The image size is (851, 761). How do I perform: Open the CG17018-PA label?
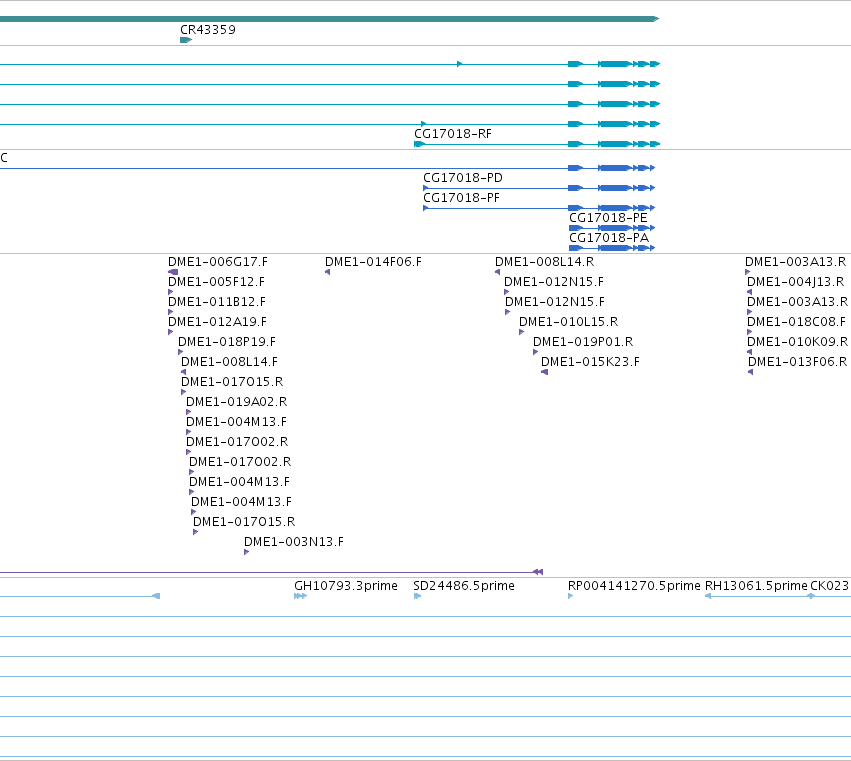click(609, 238)
